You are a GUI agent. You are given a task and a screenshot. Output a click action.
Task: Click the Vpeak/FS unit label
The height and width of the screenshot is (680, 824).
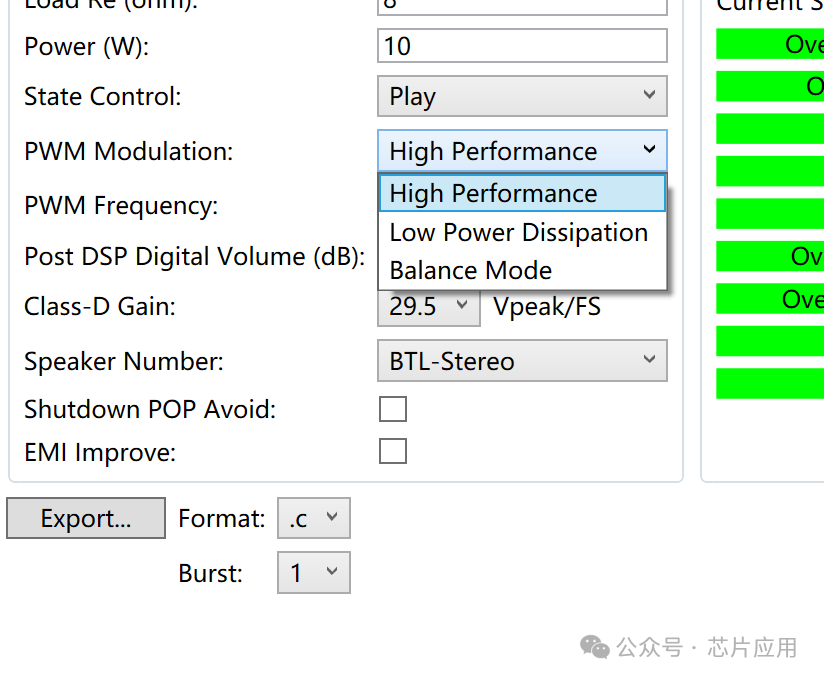coord(547,306)
